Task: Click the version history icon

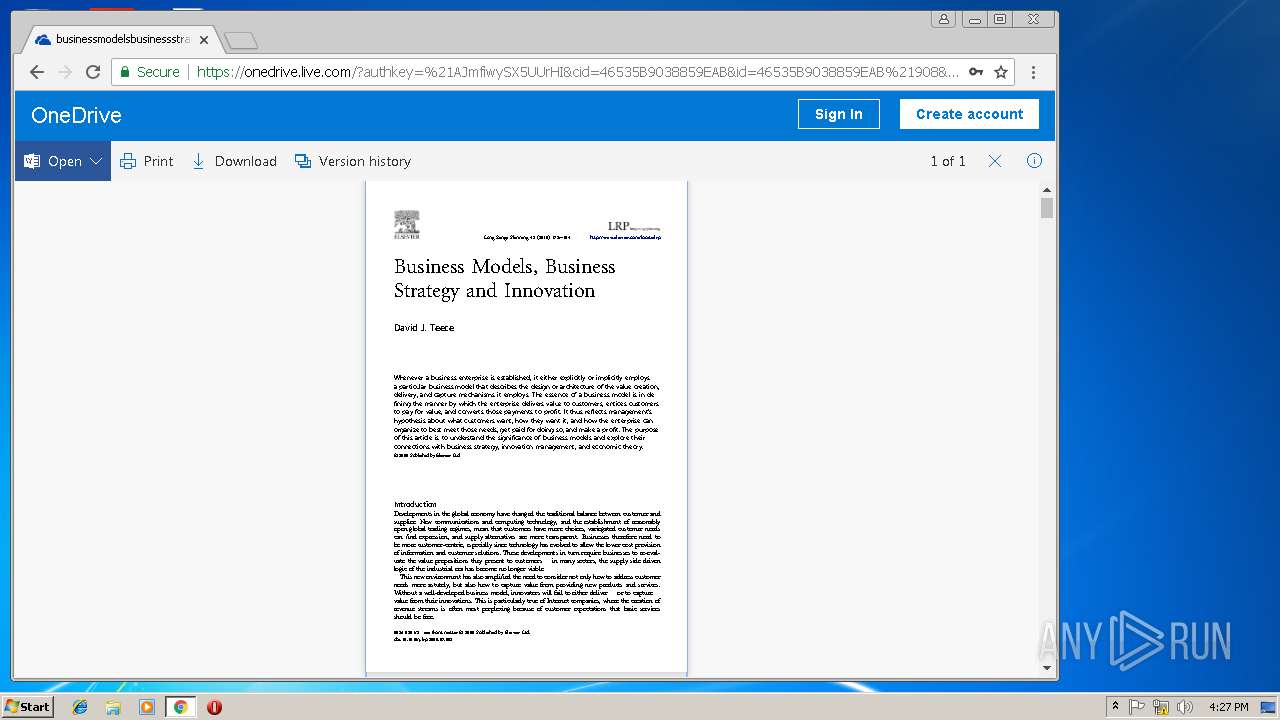Action: [303, 161]
